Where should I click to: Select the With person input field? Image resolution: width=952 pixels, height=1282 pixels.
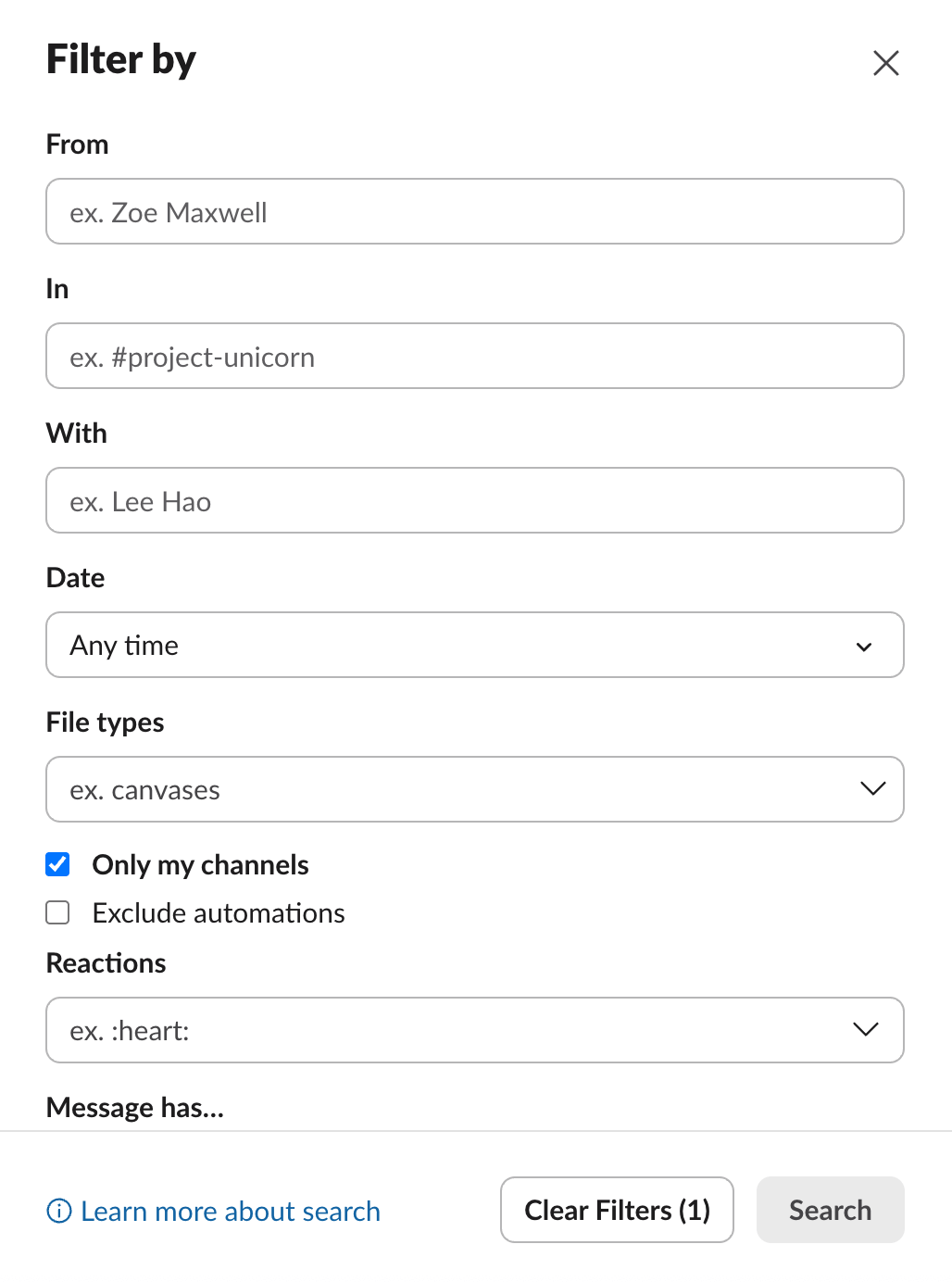pos(474,501)
